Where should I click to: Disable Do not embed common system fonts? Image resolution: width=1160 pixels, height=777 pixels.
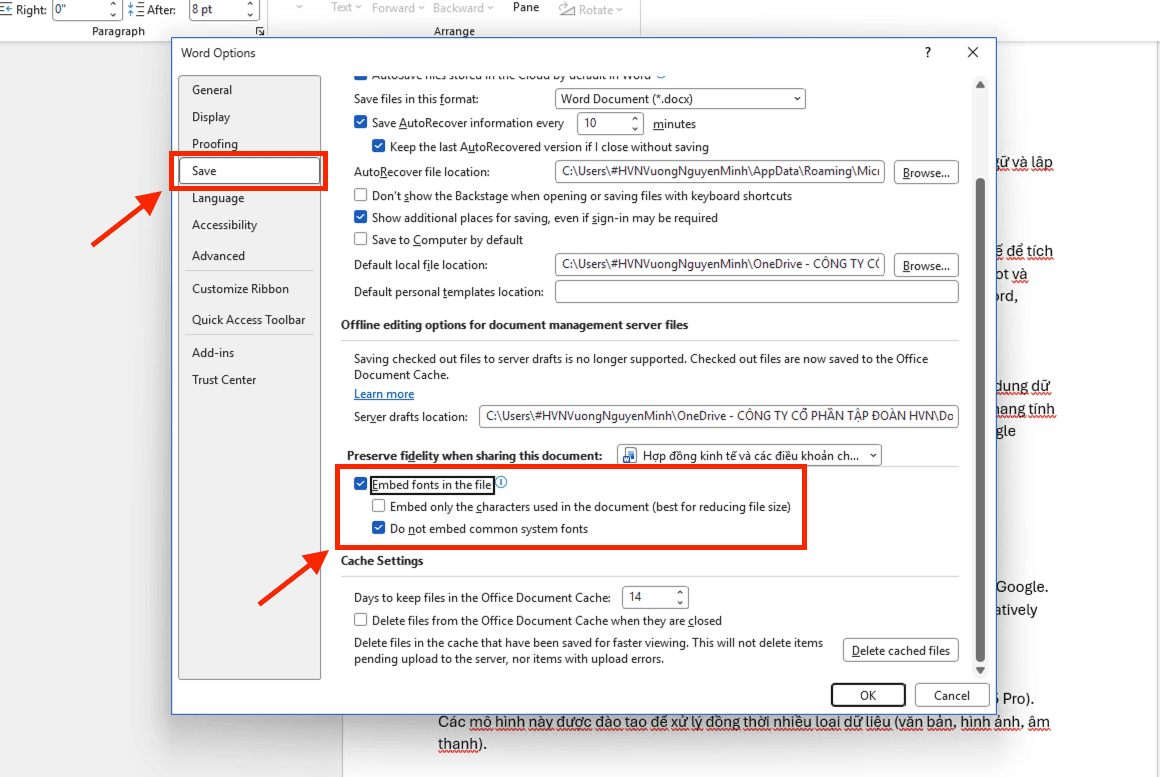[x=379, y=527]
